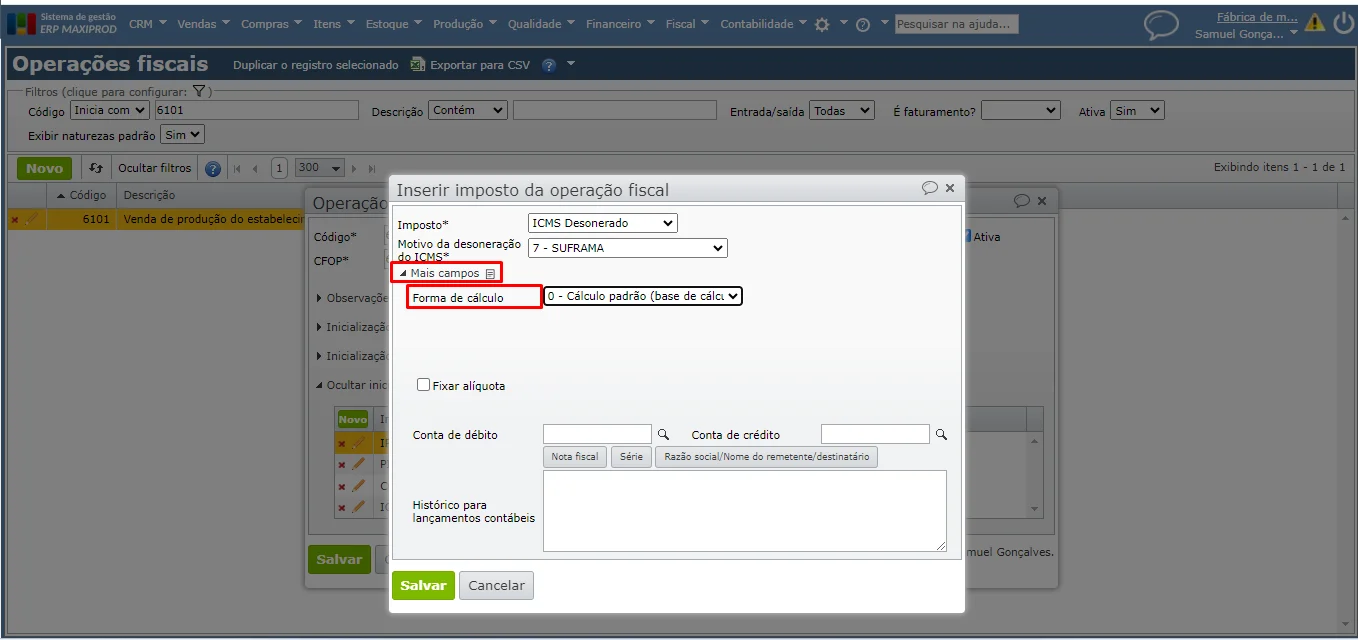Click the yellow warning alert icon
The width and height of the screenshot is (1358, 640).
tap(1314, 23)
